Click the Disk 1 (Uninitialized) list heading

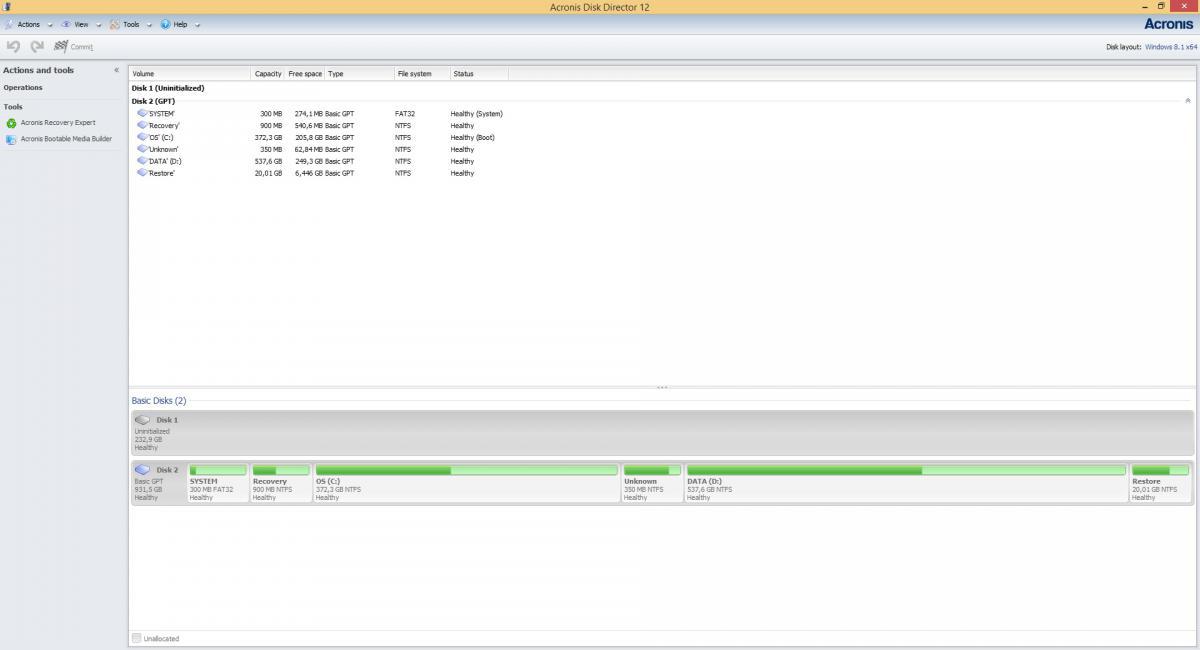coord(168,88)
